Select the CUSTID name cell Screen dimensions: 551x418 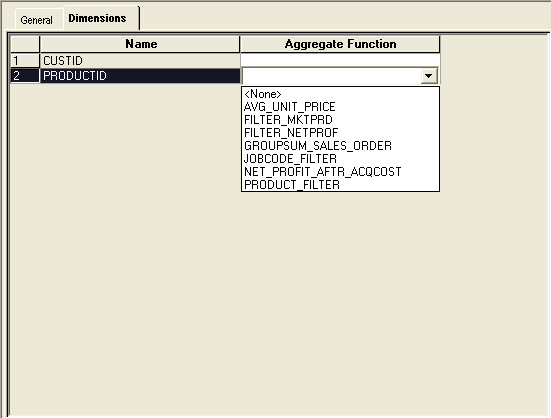(x=140, y=61)
